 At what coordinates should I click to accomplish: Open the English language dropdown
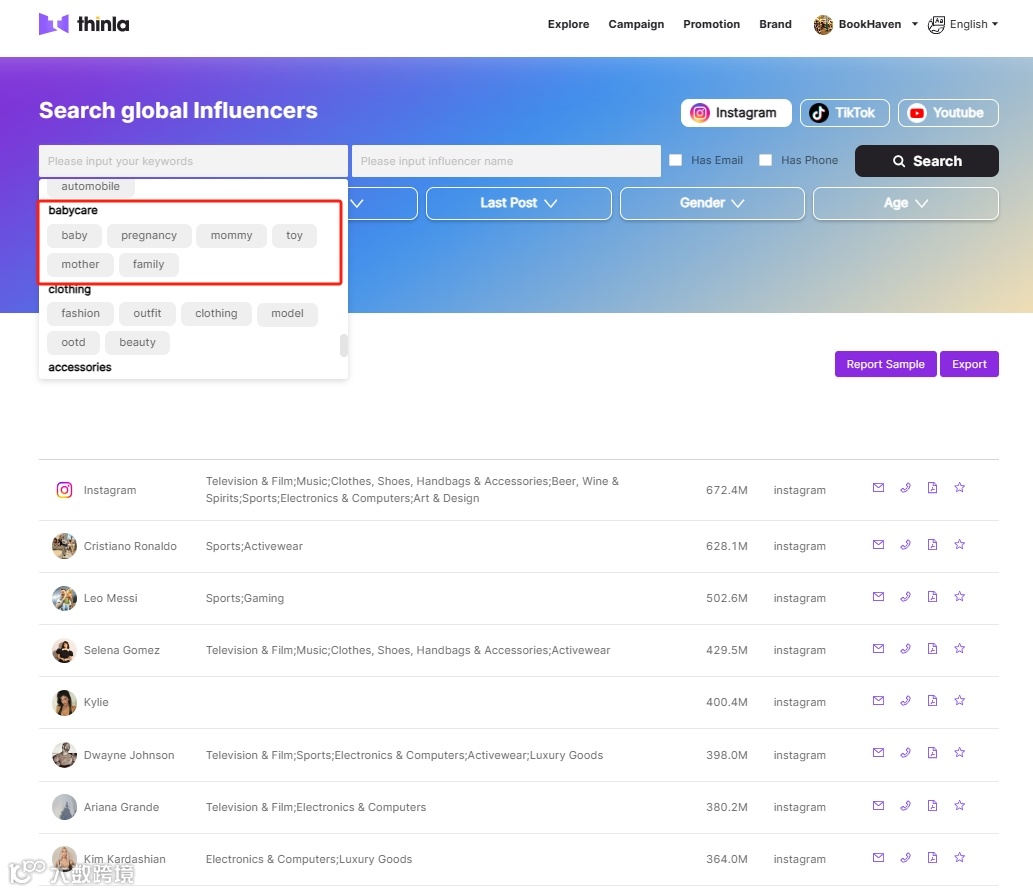(963, 24)
